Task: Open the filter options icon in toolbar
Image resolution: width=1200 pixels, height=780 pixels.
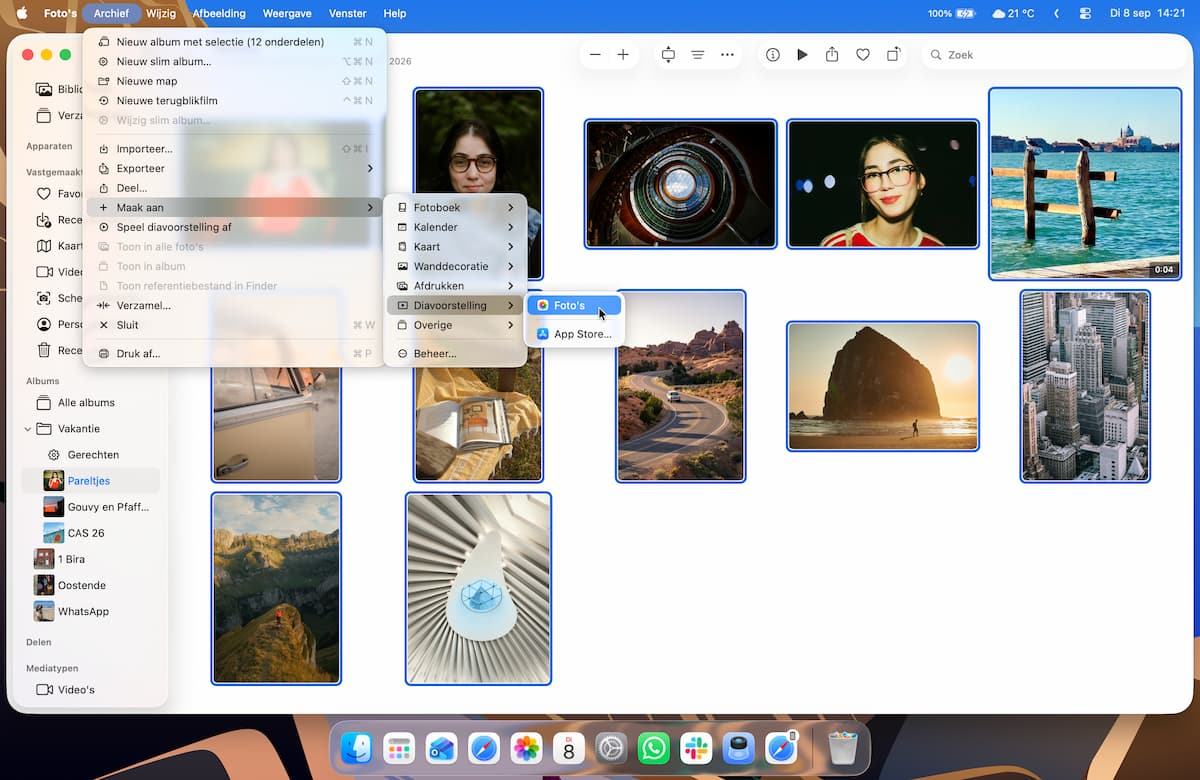Action: 697,55
